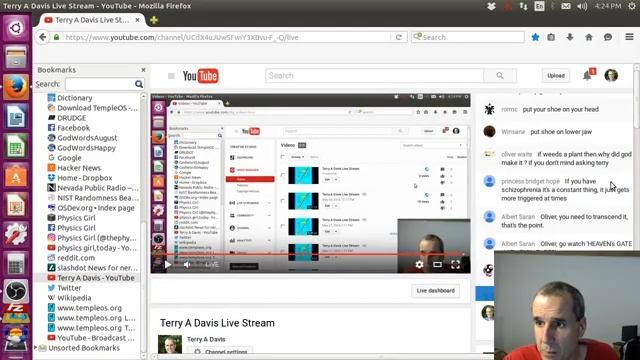Viewport: 640px width, 360px height.
Task: Reload the page with the refresh icon
Action: [399, 37]
